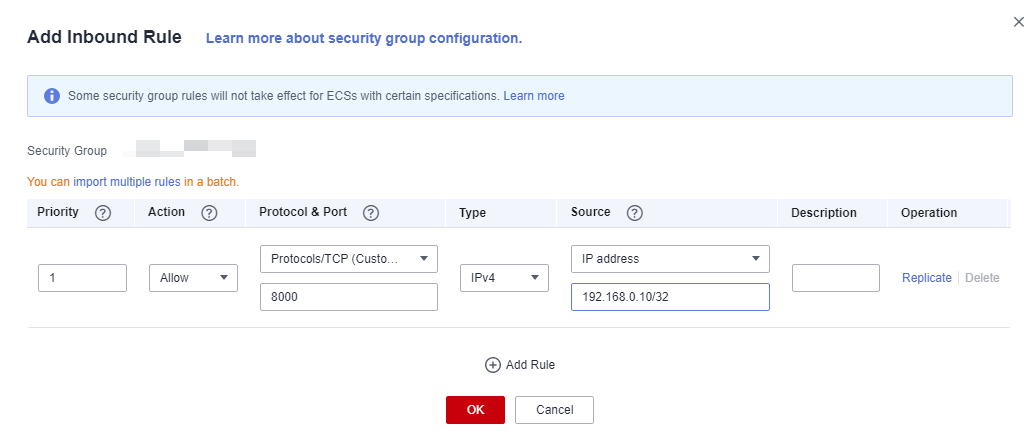Click the import multiple rules link

[x=127, y=182]
